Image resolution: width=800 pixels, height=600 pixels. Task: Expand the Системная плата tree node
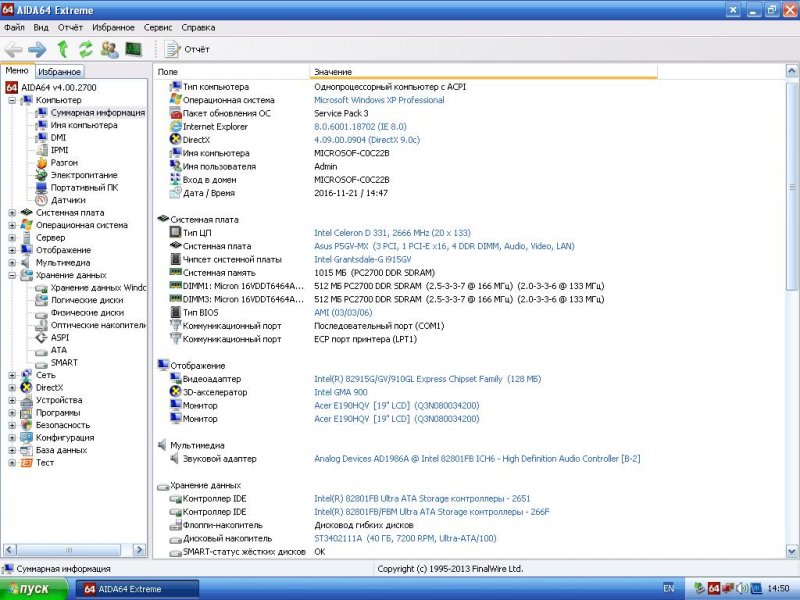click(12, 212)
